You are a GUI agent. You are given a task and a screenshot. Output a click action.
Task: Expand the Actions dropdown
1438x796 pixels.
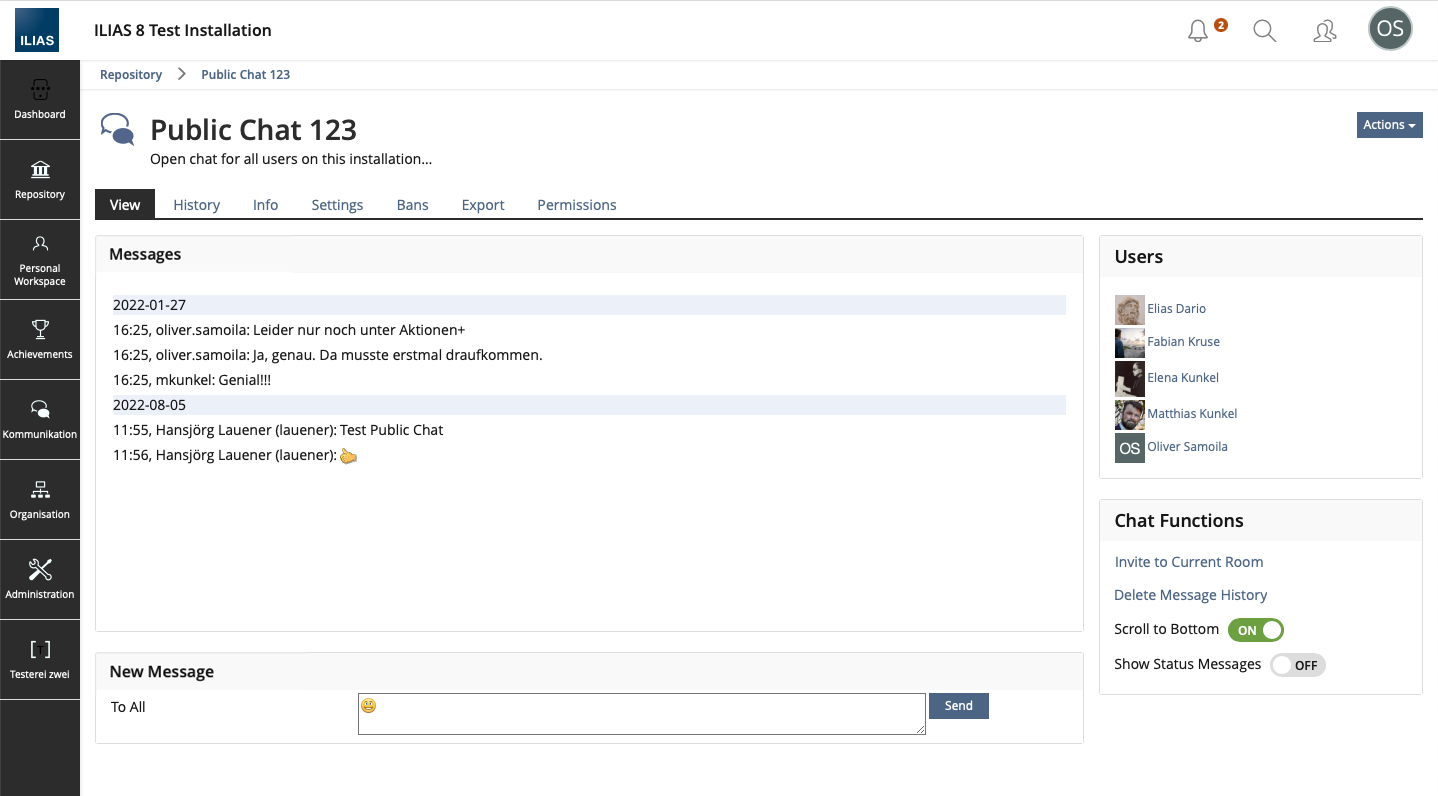1389,125
